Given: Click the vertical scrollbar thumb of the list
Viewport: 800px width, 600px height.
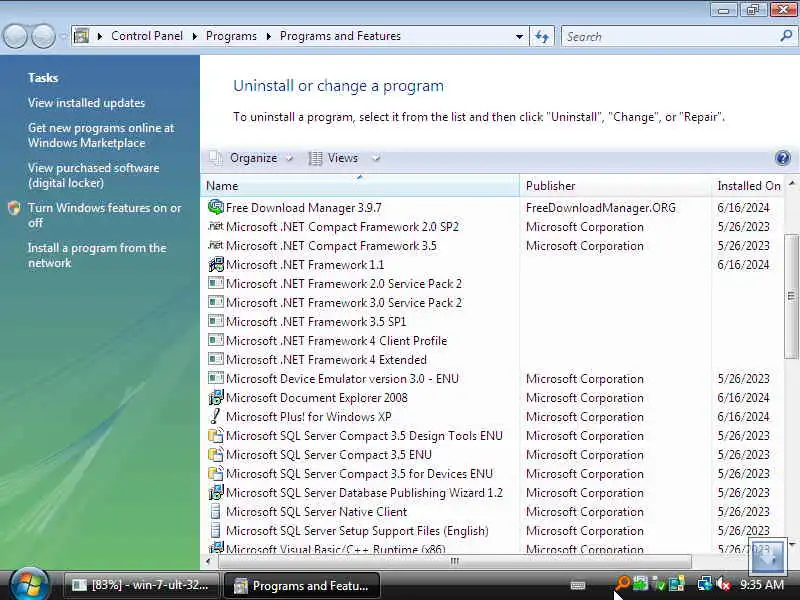Looking at the screenshot, I should click(791, 296).
